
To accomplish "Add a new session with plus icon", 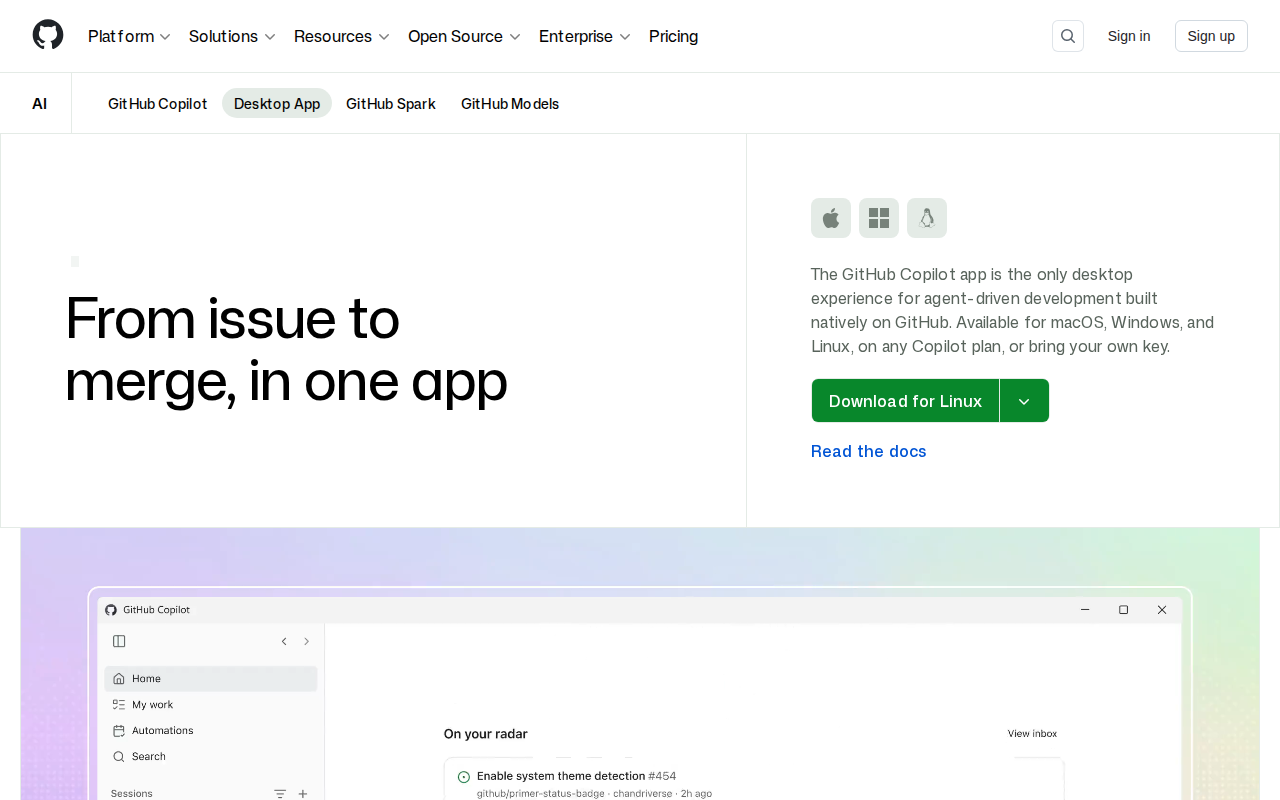I will 303,794.
